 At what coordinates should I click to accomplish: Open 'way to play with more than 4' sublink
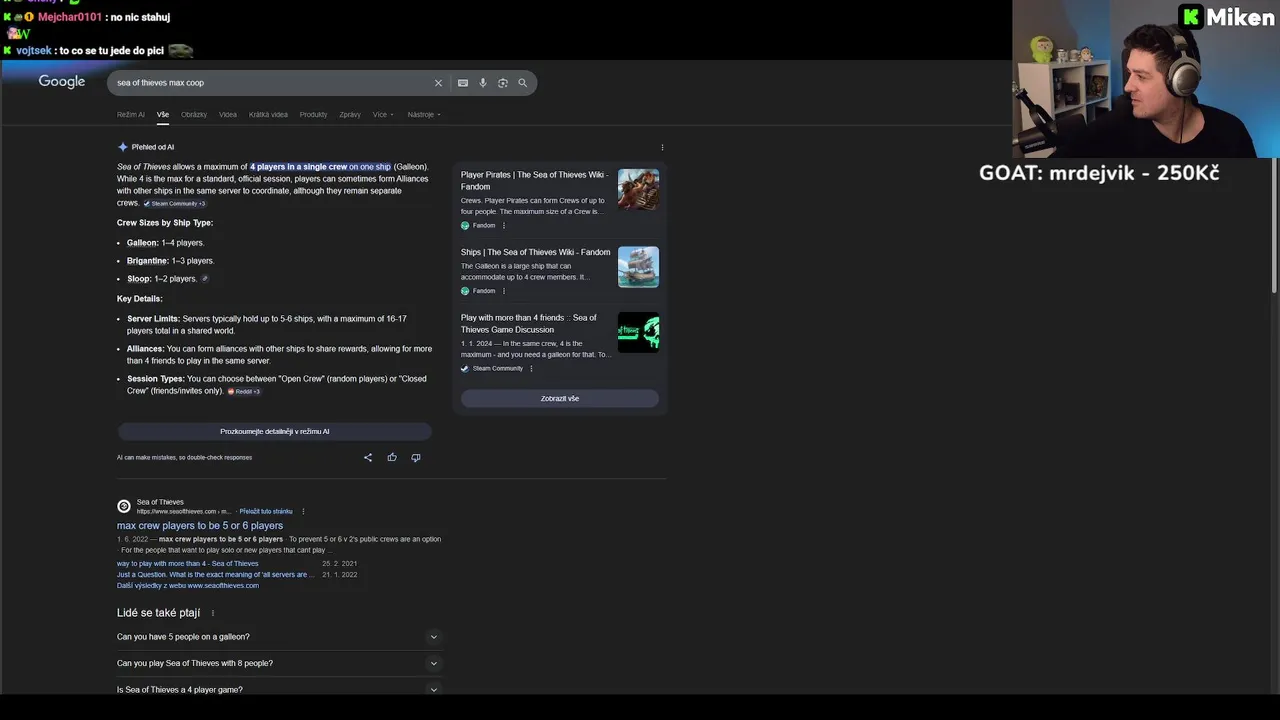coord(188,564)
